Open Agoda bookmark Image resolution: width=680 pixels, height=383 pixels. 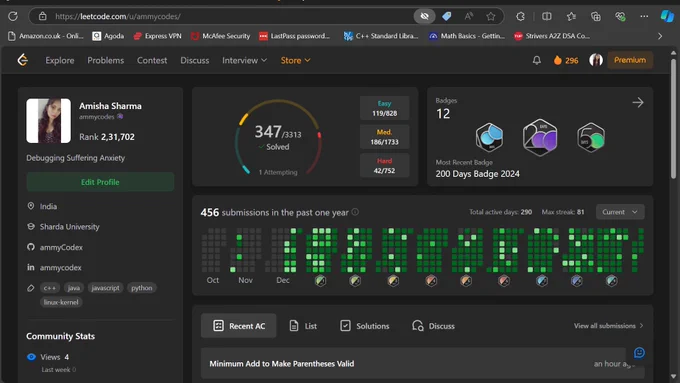pos(108,36)
